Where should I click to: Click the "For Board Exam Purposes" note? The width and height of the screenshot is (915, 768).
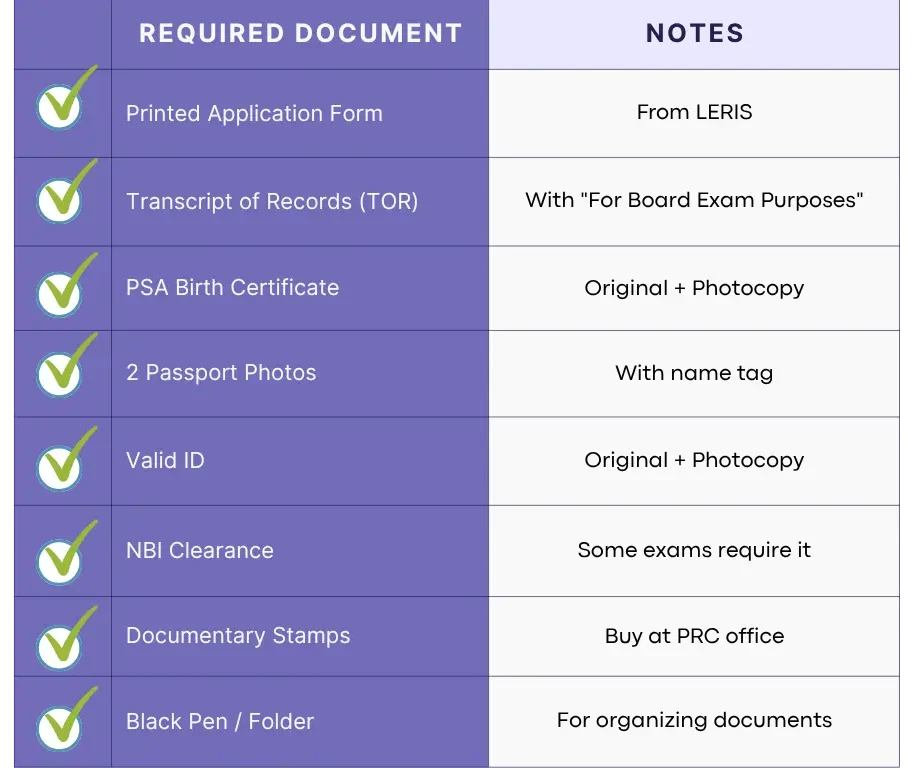point(694,200)
